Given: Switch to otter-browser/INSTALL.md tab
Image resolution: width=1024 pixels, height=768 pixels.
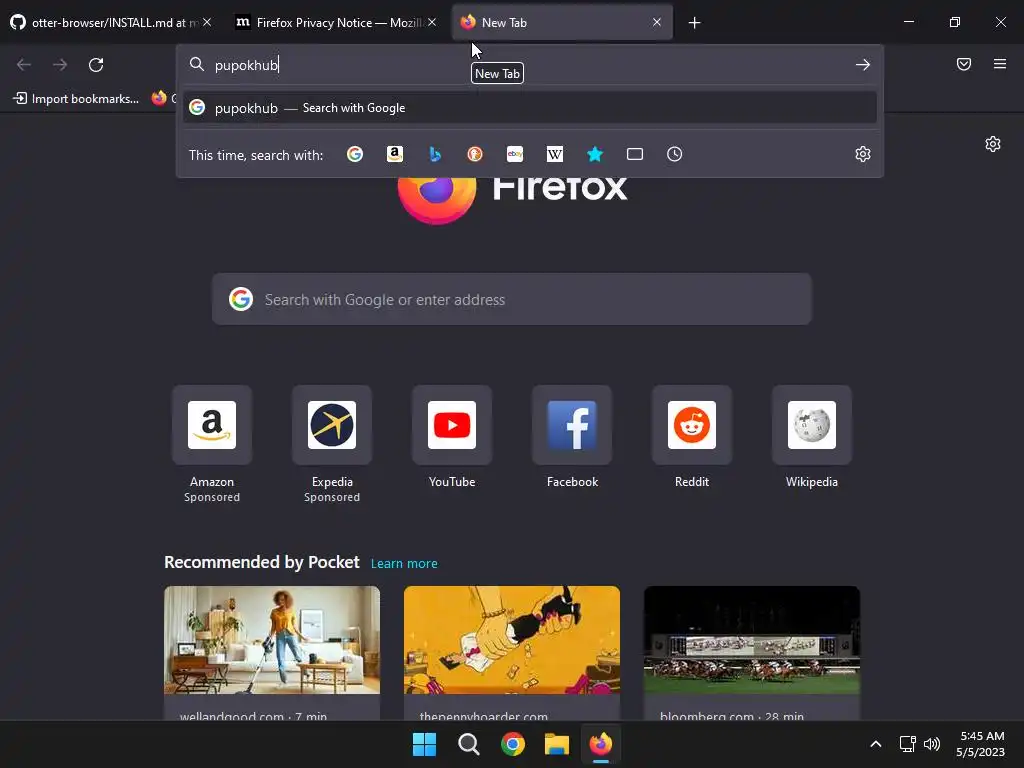Looking at the screenshot, I should coord(112,22).
